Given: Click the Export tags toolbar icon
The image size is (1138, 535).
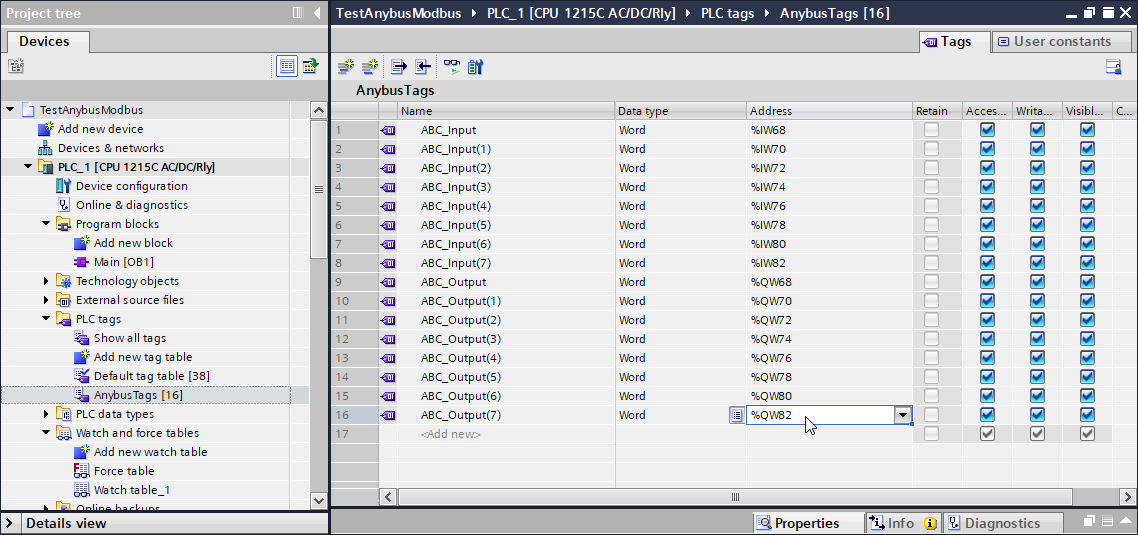Looking at the screenshot, I should click(399, 67).
